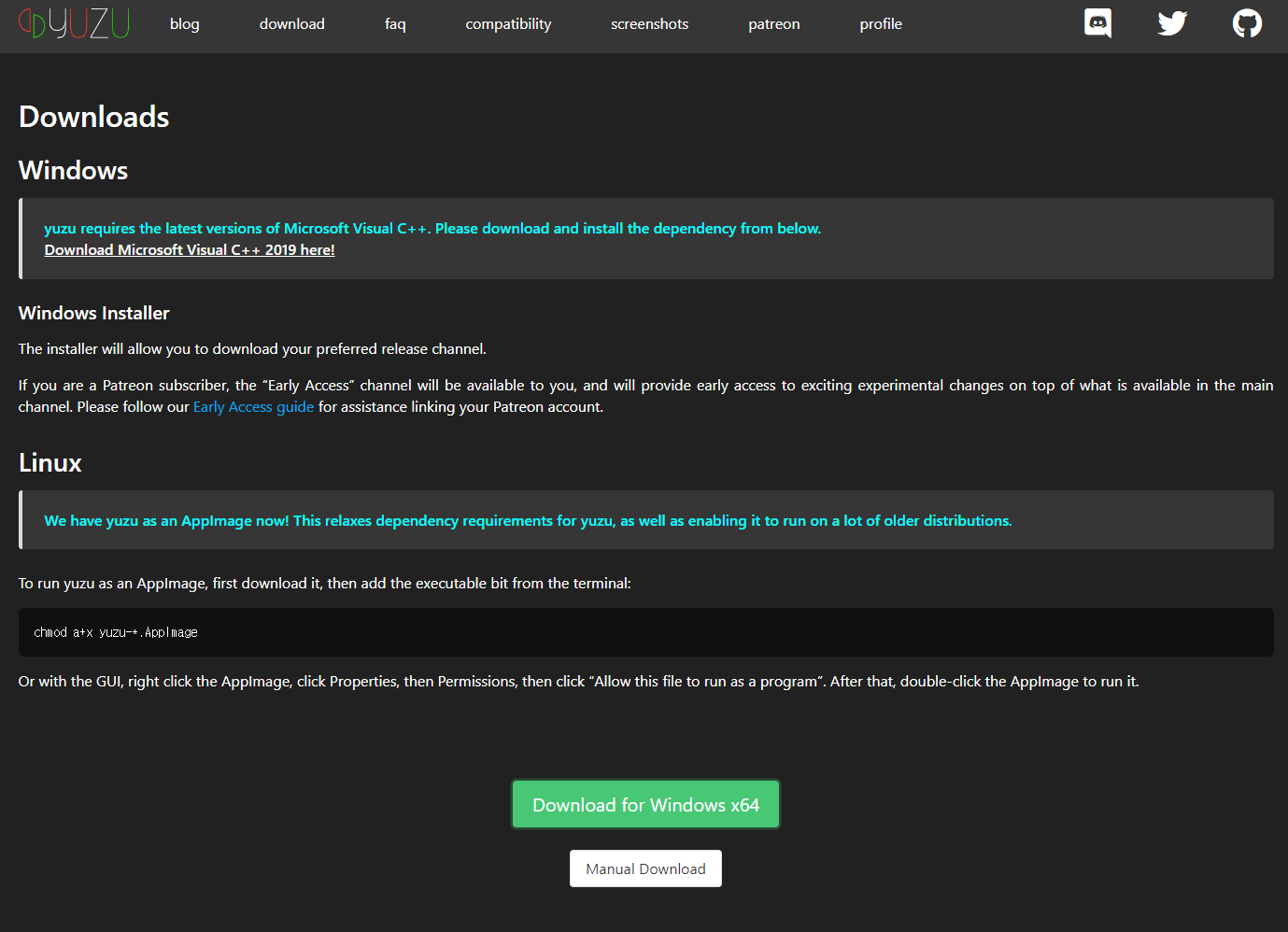The width and height of the screenshot is (1288, 932).
Task: Click the 'yuzu requires the latest versions' notice text
Action: (x=432, y=229)
